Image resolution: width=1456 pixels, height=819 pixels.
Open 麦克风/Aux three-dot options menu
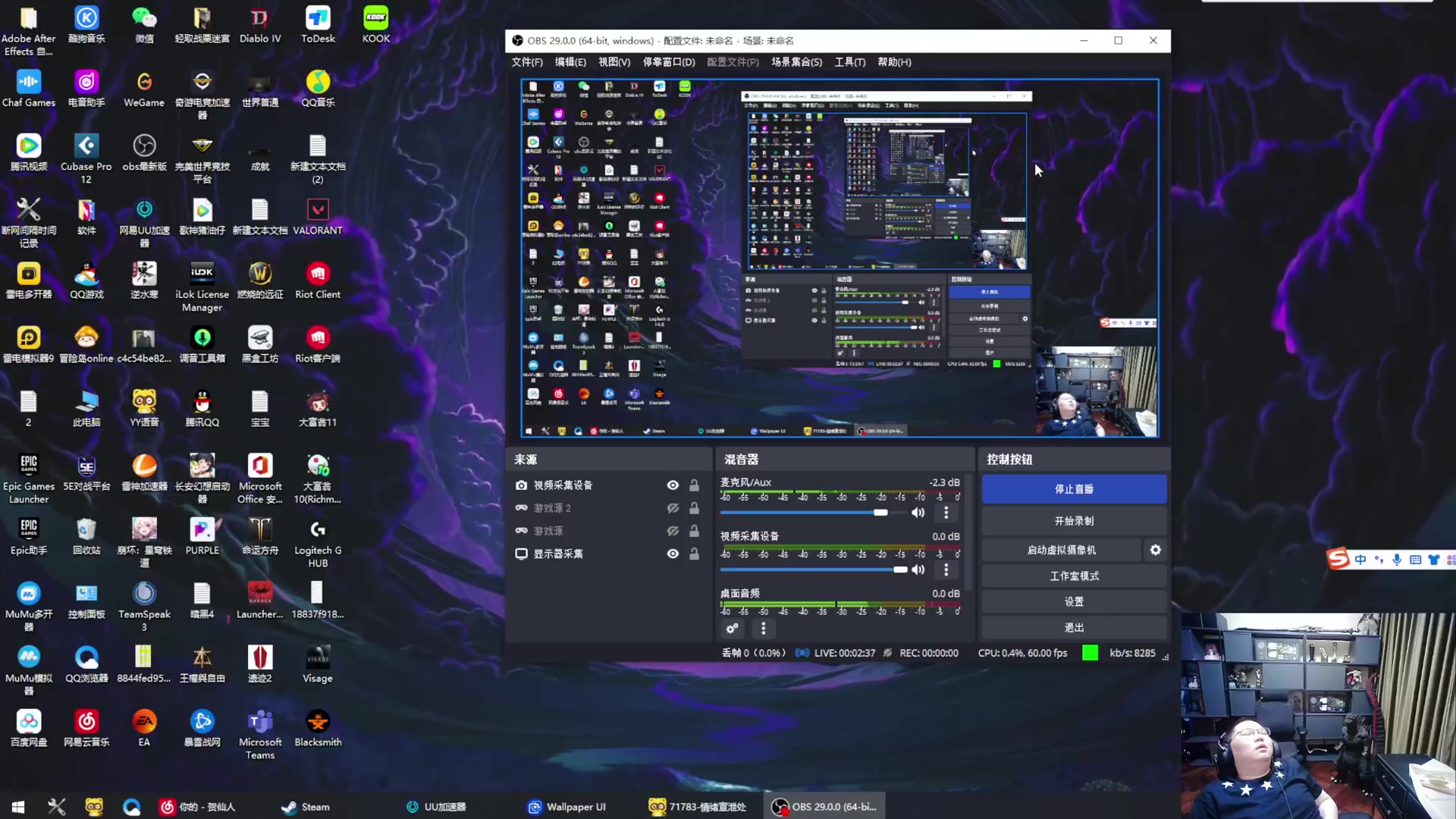[946, 513]
